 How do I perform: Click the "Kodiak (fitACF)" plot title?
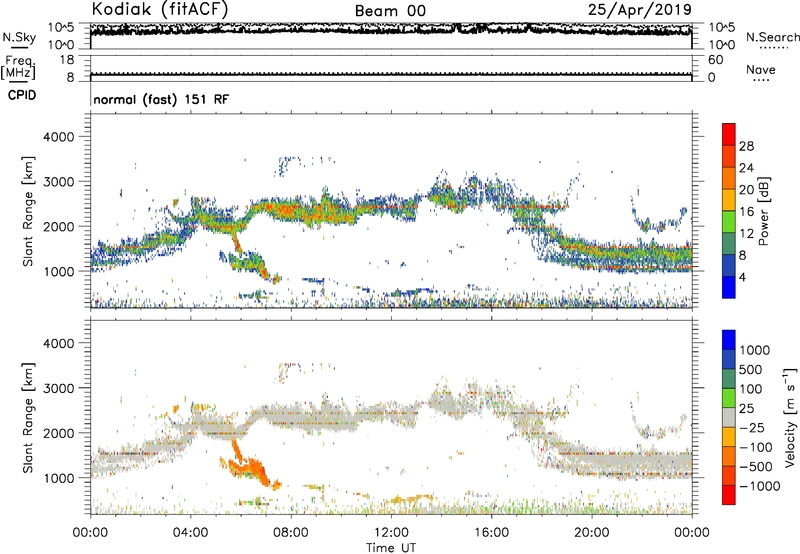point(160,10)
